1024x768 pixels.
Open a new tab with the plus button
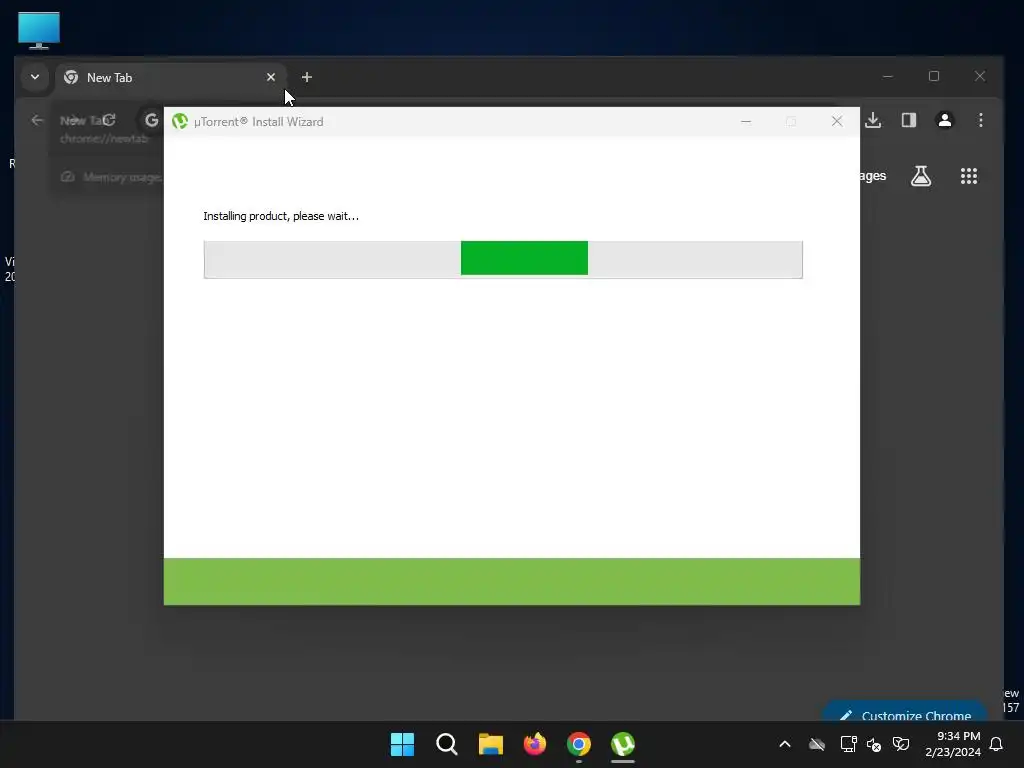click(307, 77)
